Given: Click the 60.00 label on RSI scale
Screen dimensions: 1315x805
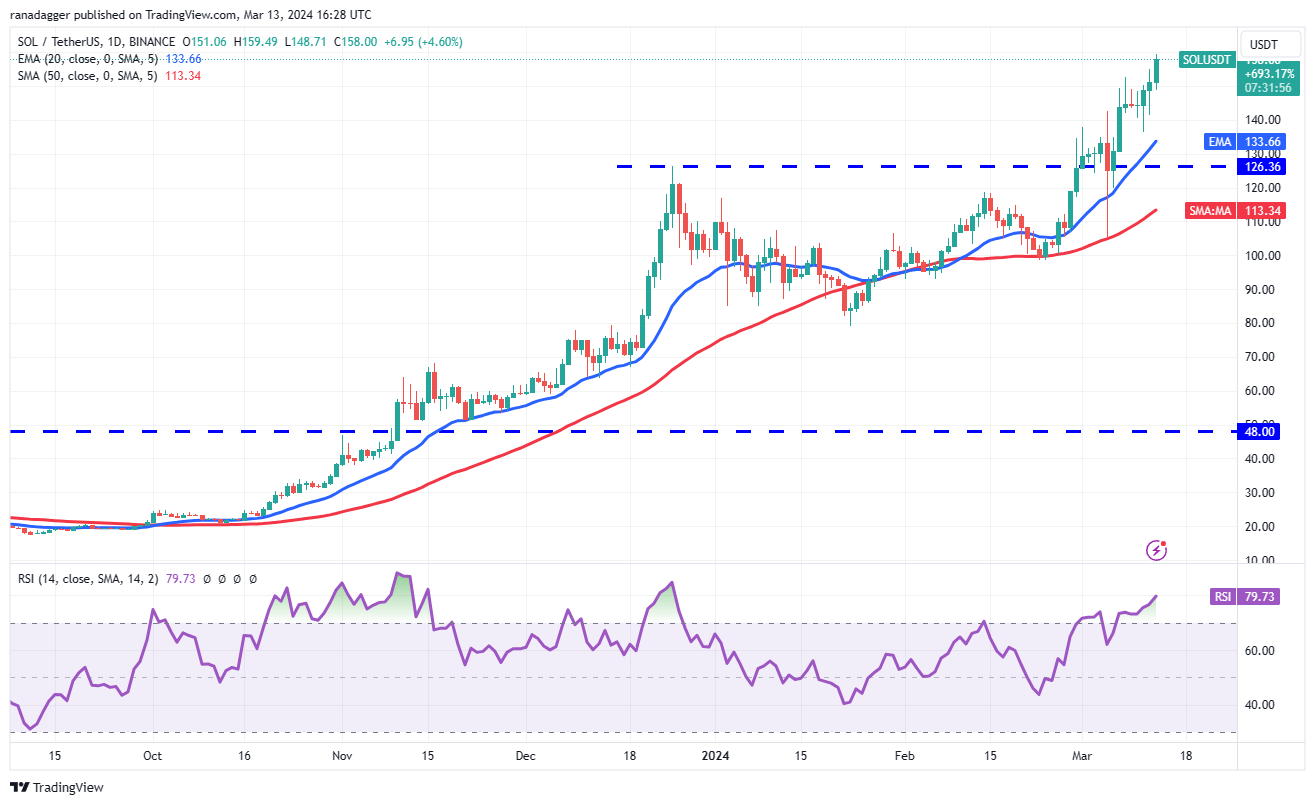Looking at the screenshot, I should tap(1259, 650).
